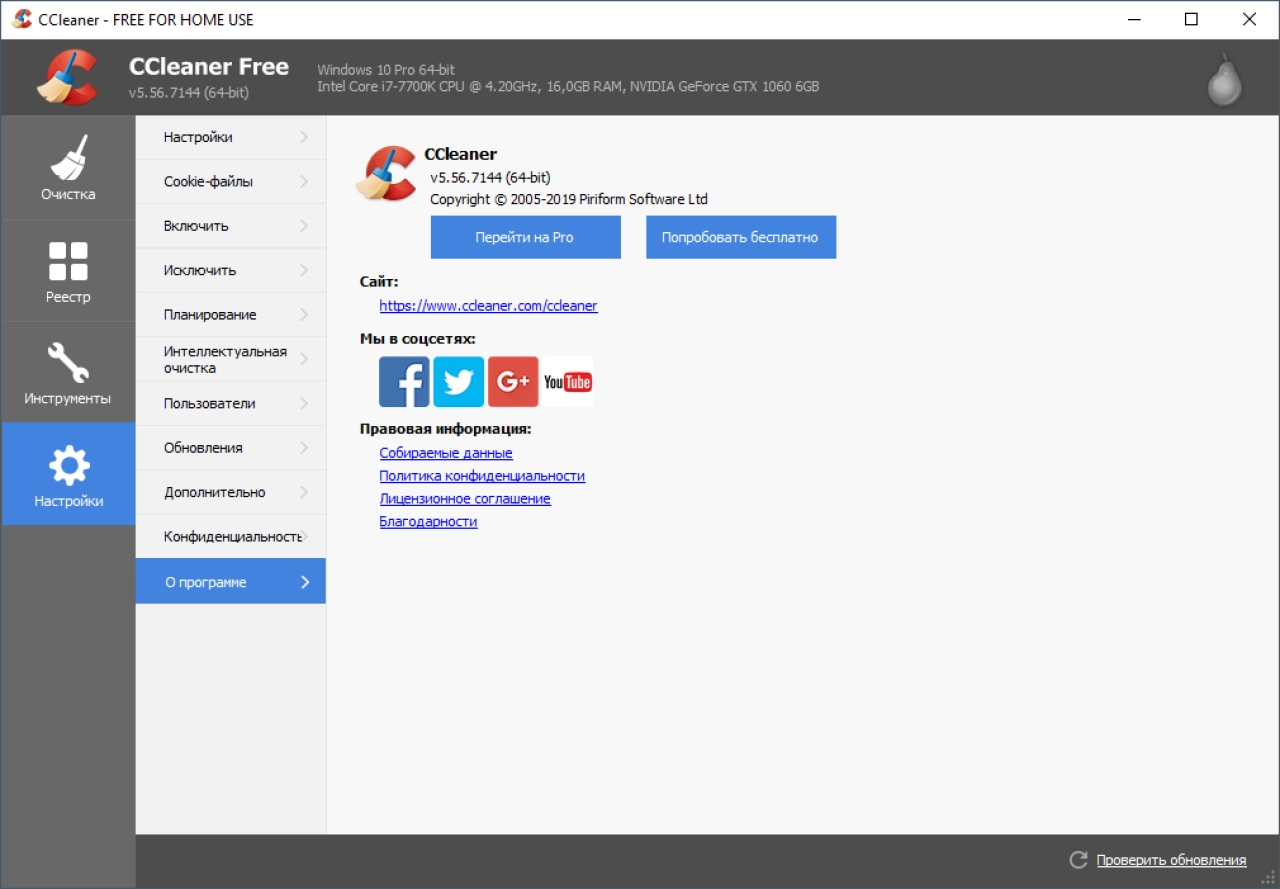Open CCleaner Google+ page icon
The width and height of the screenshot is (1280, 889).
513,382
